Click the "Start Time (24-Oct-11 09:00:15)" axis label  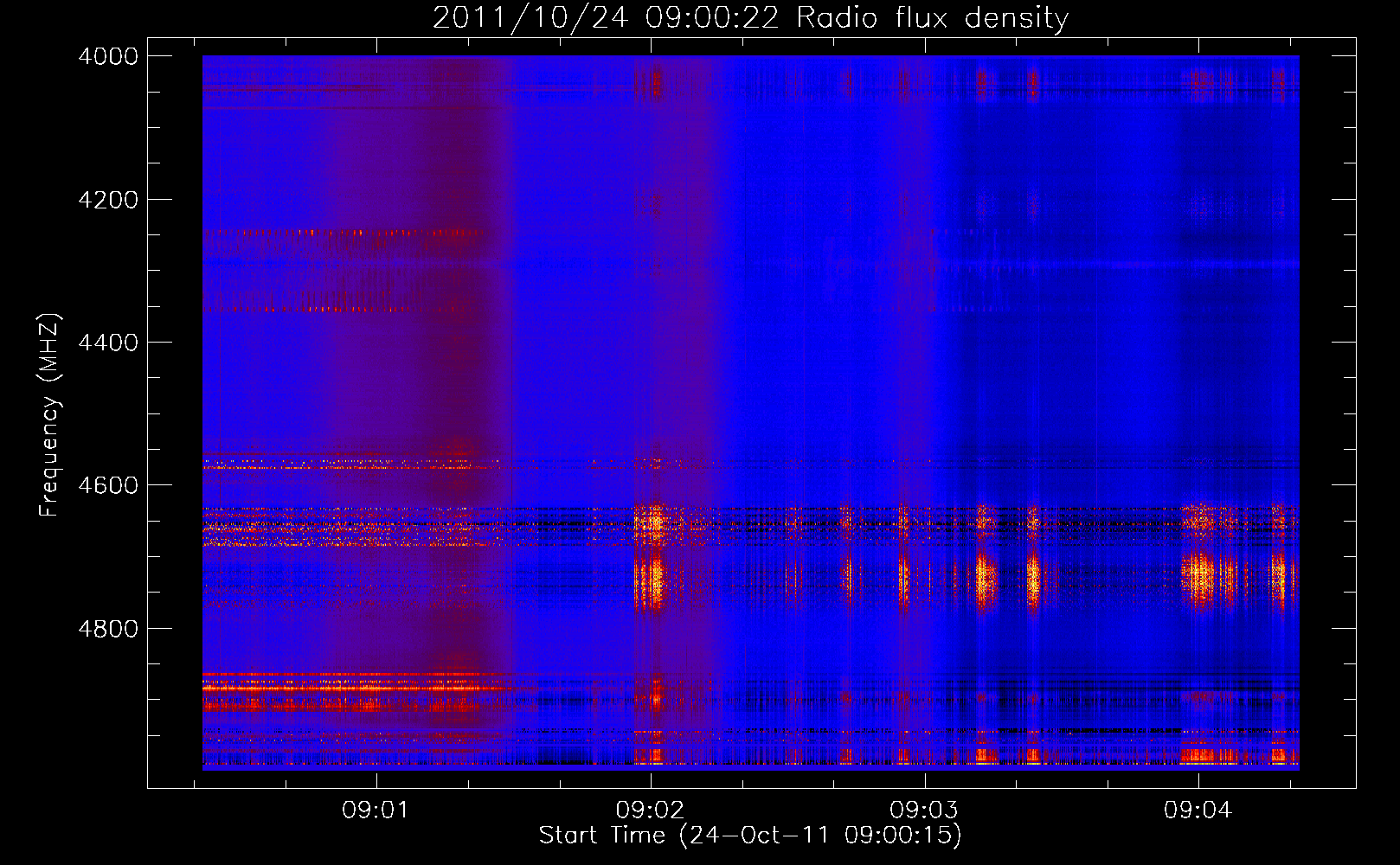(750, 835)
